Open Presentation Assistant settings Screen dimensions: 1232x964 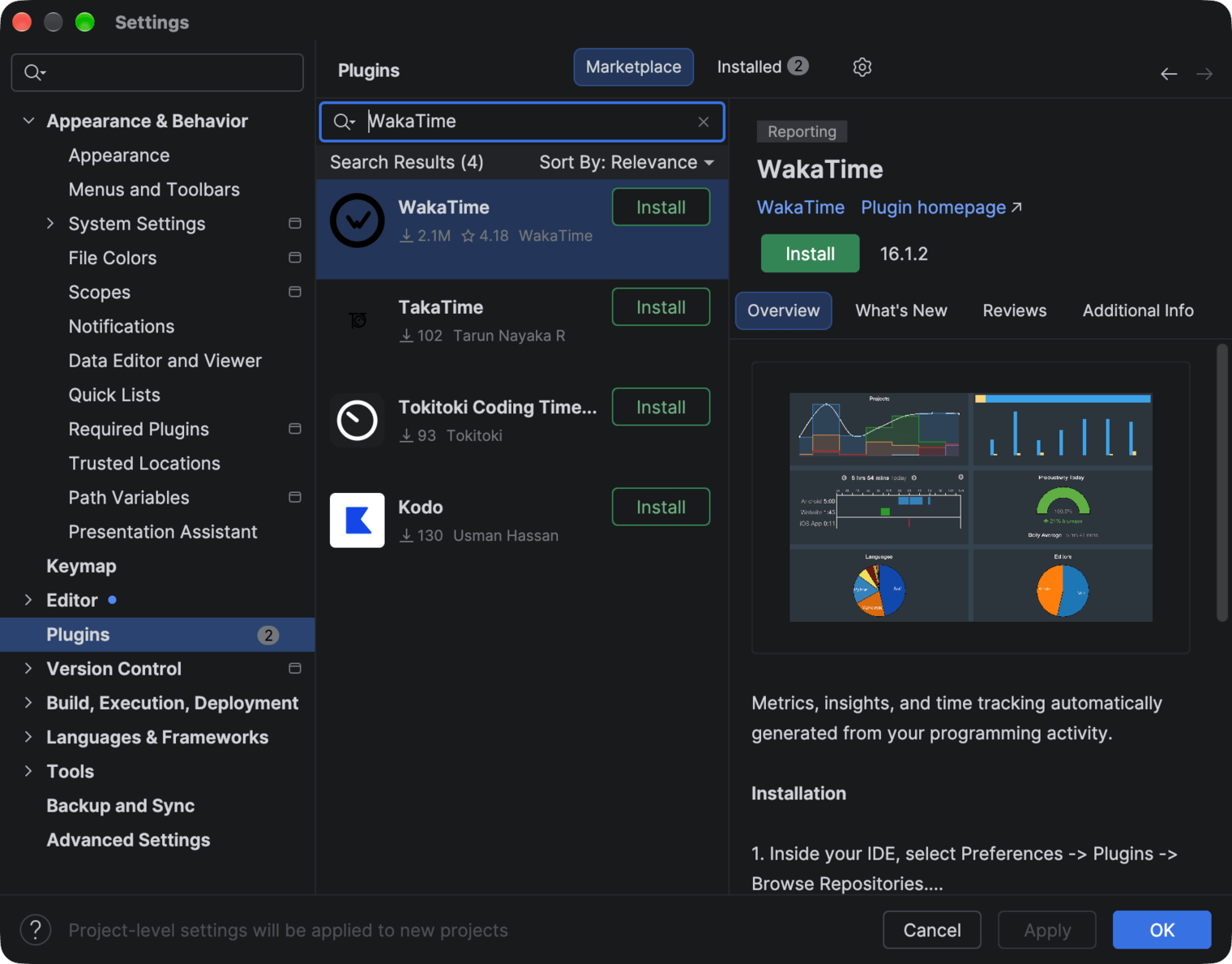[x=163, y=531]
